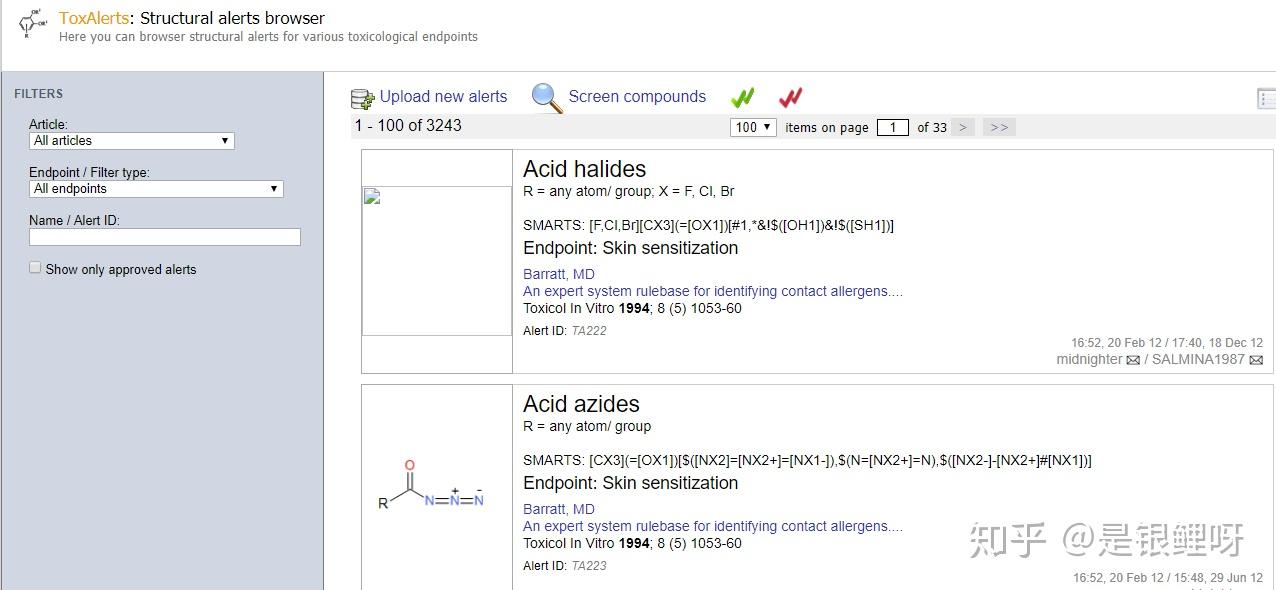Click the Upload new alerts database icon
The height and width of the screenshot is (590, 1276).
[x=362, y=98]
